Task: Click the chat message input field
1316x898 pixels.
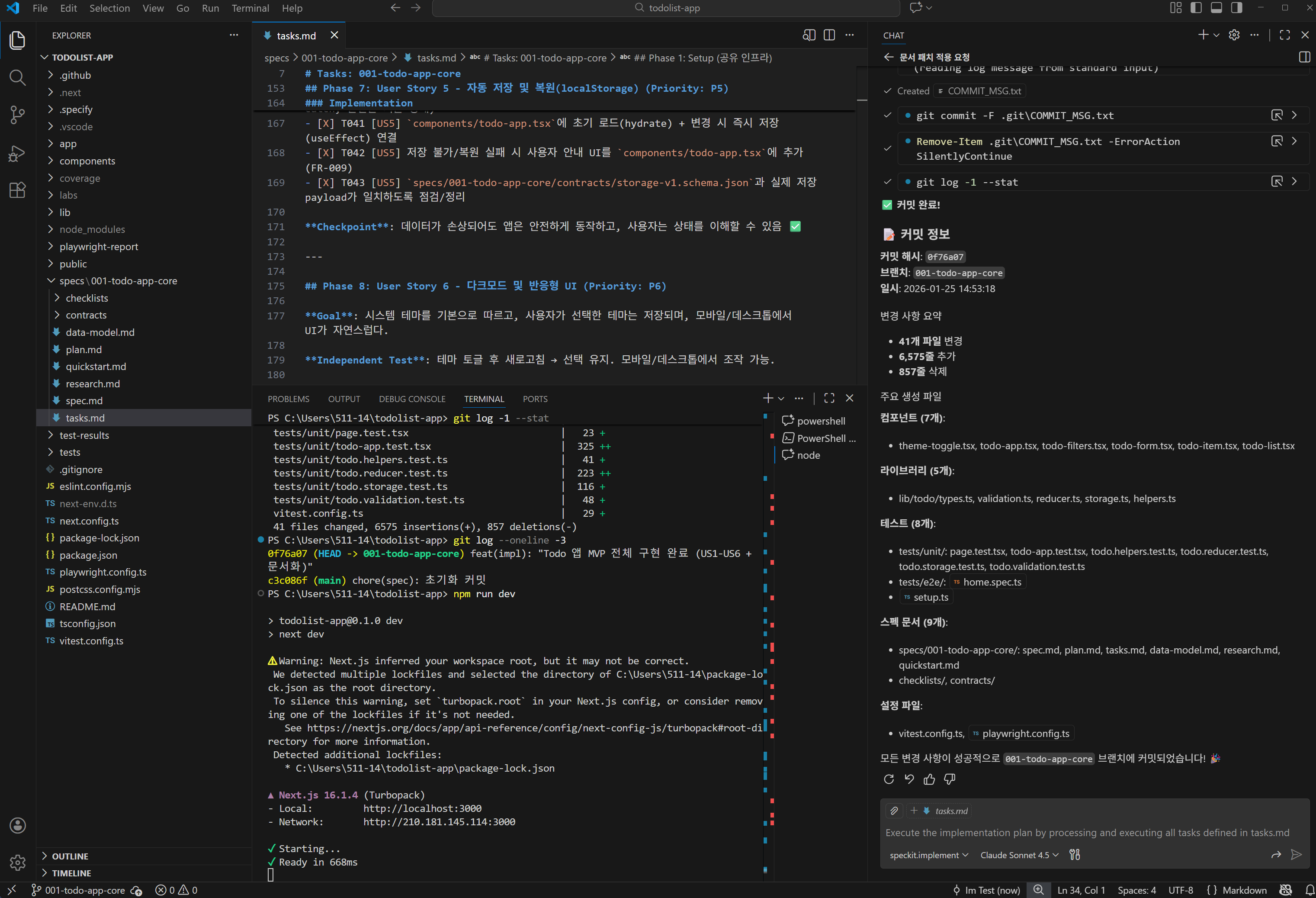Action: (x=1087, y=832)
